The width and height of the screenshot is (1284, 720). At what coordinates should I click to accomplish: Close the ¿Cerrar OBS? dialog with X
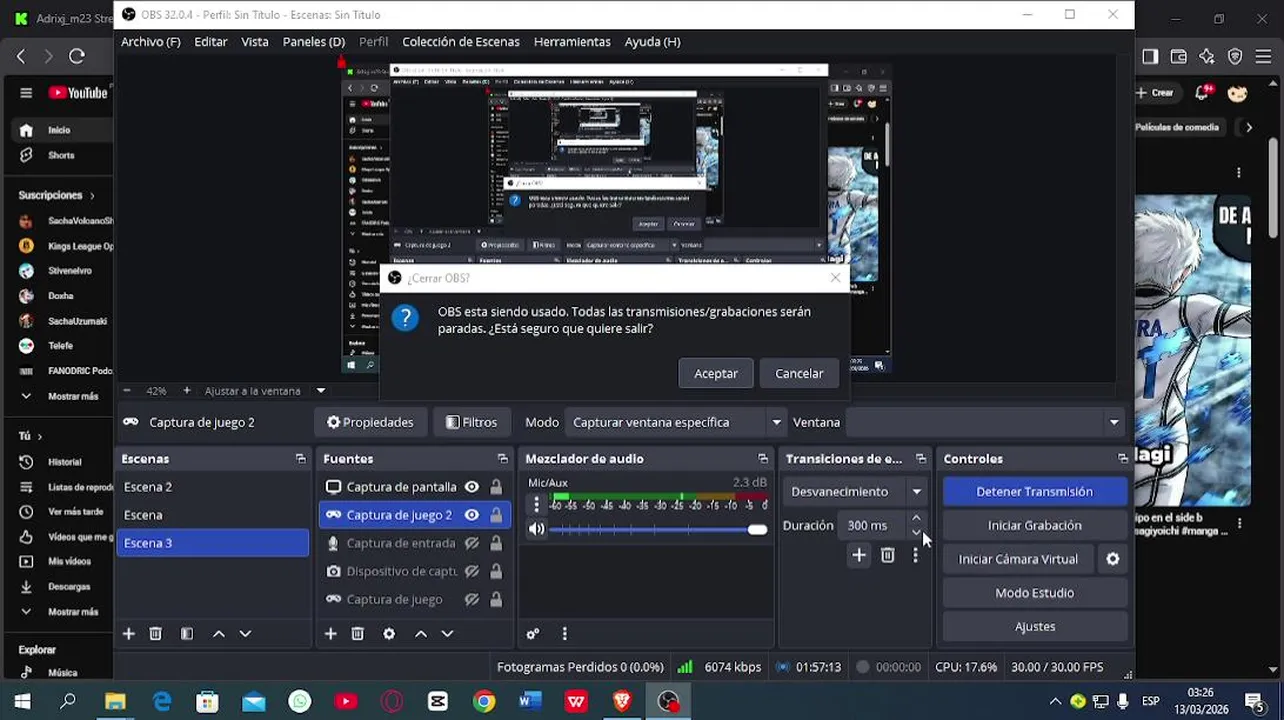click(x=835, y=278)
